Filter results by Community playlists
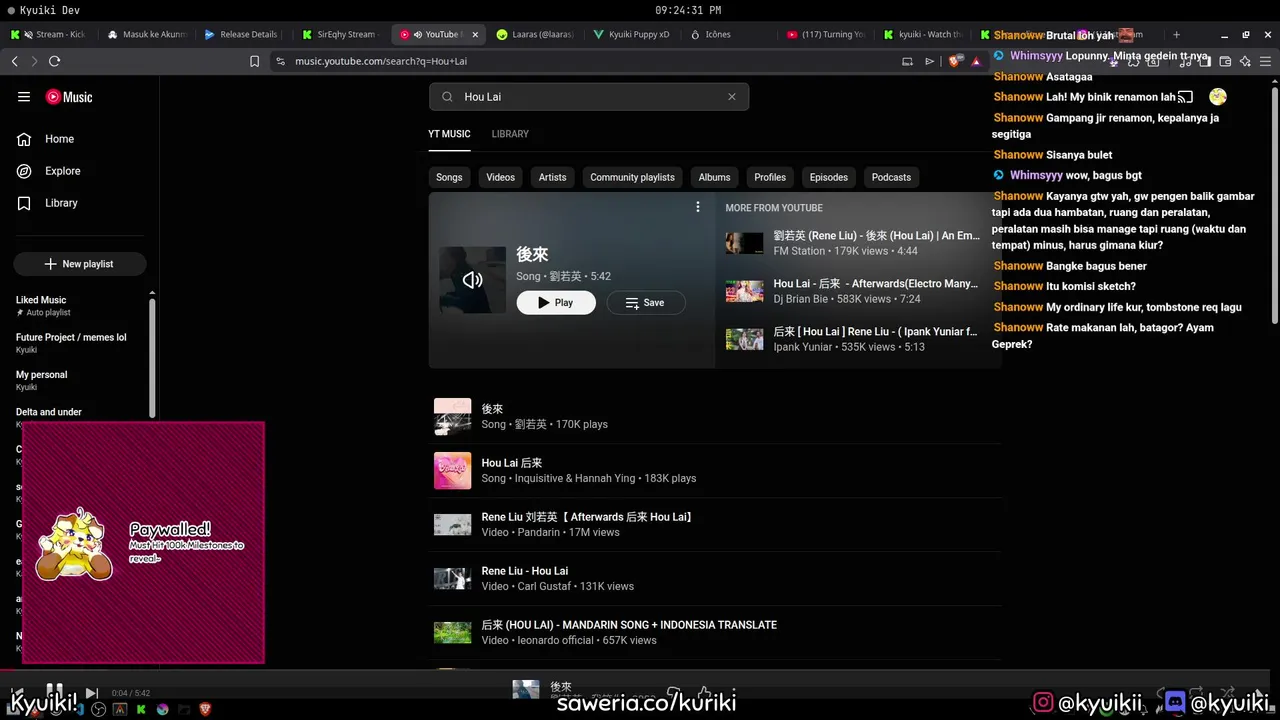The width and height of the screenshot is (1280, 720). 632,177
